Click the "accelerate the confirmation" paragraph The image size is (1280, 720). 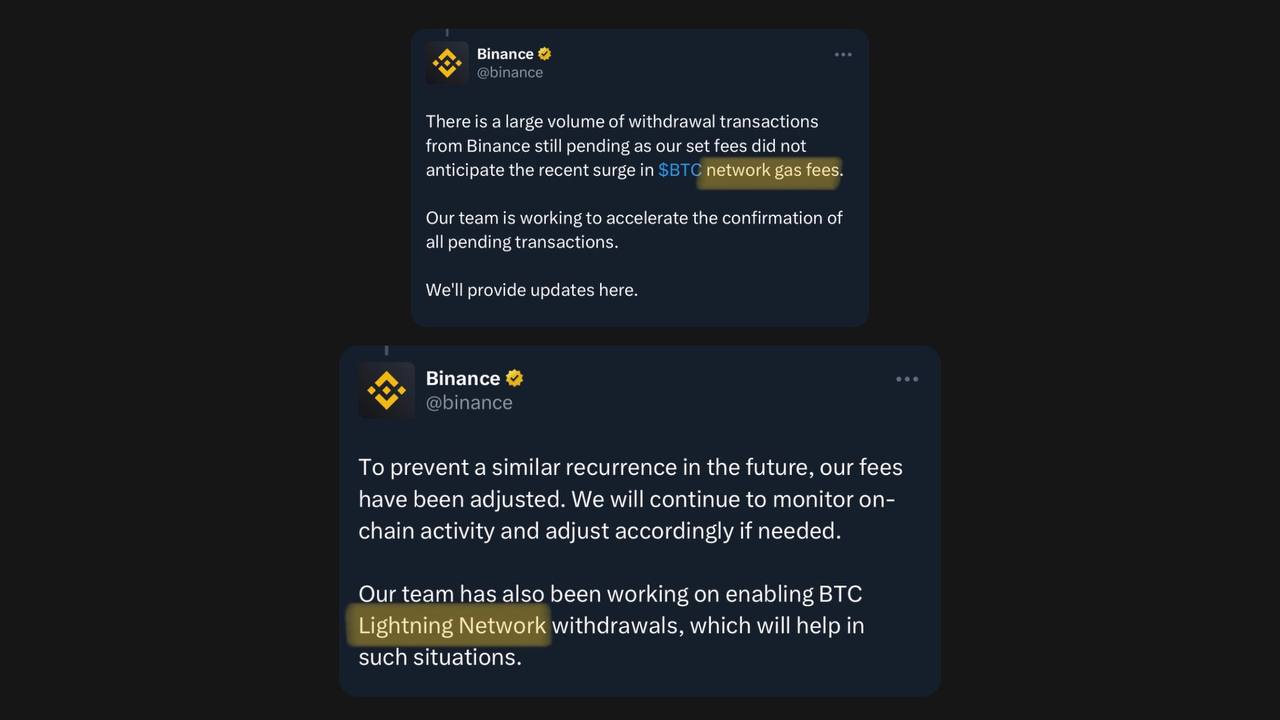pos(633,218)
